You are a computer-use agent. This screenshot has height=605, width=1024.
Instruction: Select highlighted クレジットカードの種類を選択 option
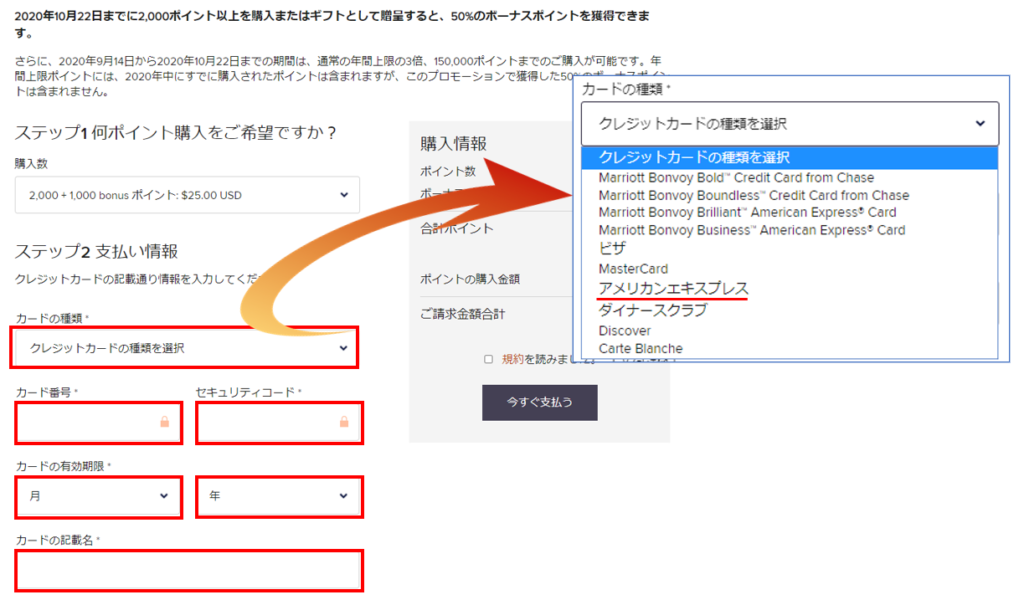[x=790, y=157]
